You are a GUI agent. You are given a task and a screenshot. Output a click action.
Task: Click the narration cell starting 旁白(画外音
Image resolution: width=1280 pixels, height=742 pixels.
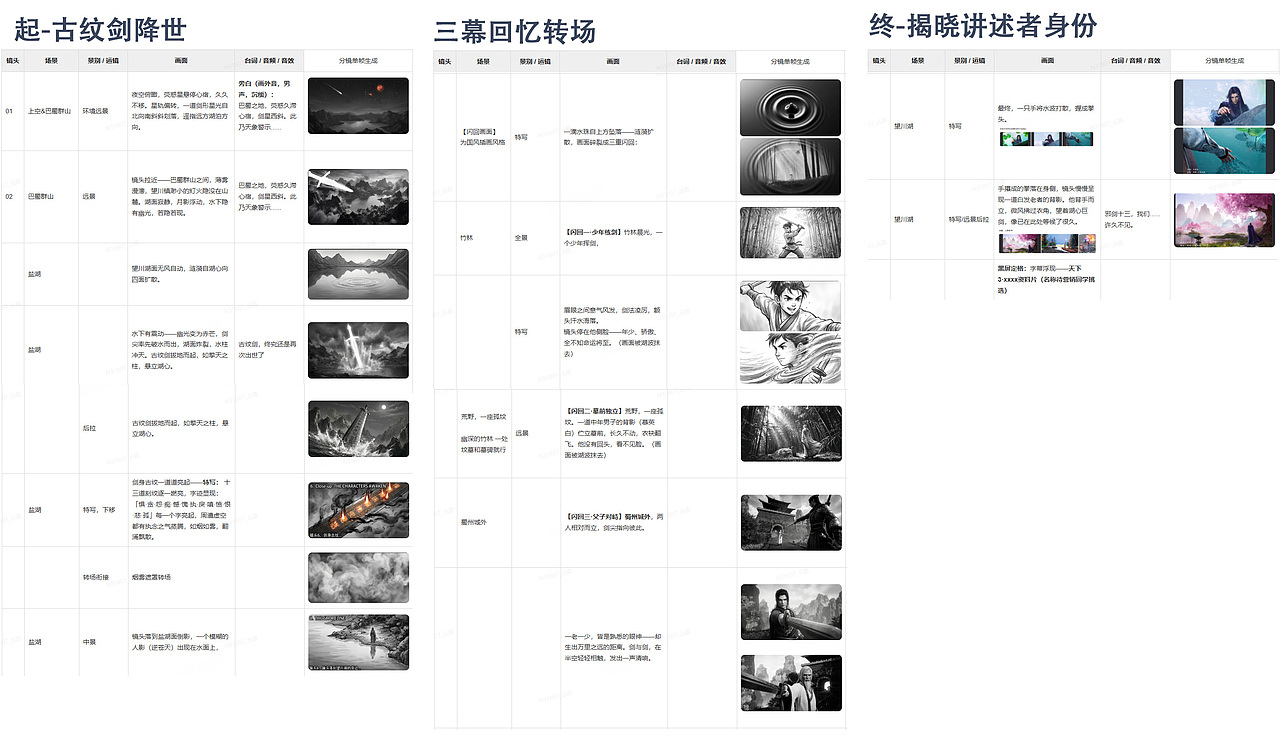click(x=266, y=106)
